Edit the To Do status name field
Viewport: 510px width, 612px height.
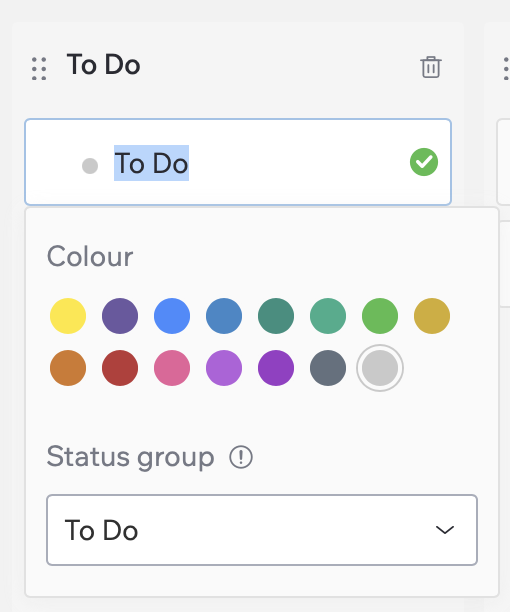pos(238,162)
